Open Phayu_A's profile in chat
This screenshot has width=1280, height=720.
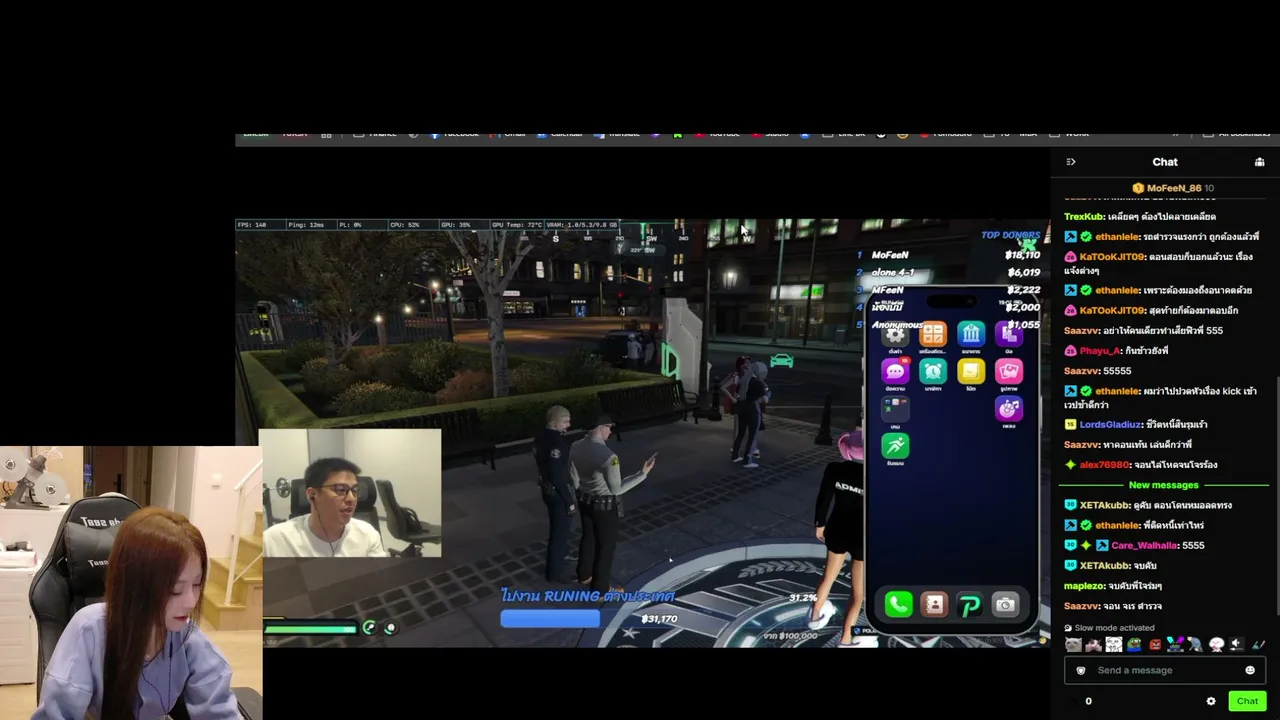(x=1099, y=351)
